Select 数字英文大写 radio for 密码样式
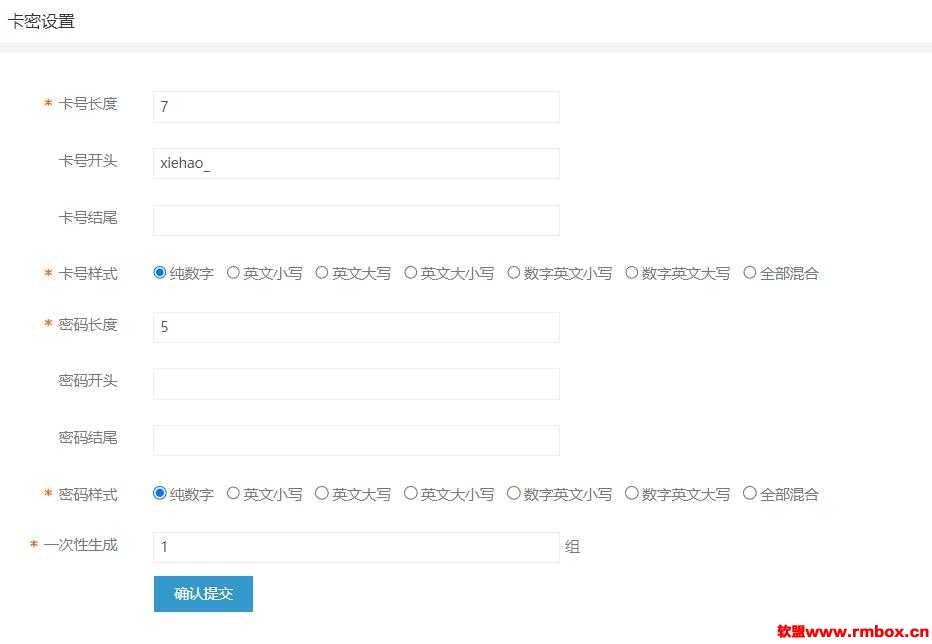 (631, 493)
